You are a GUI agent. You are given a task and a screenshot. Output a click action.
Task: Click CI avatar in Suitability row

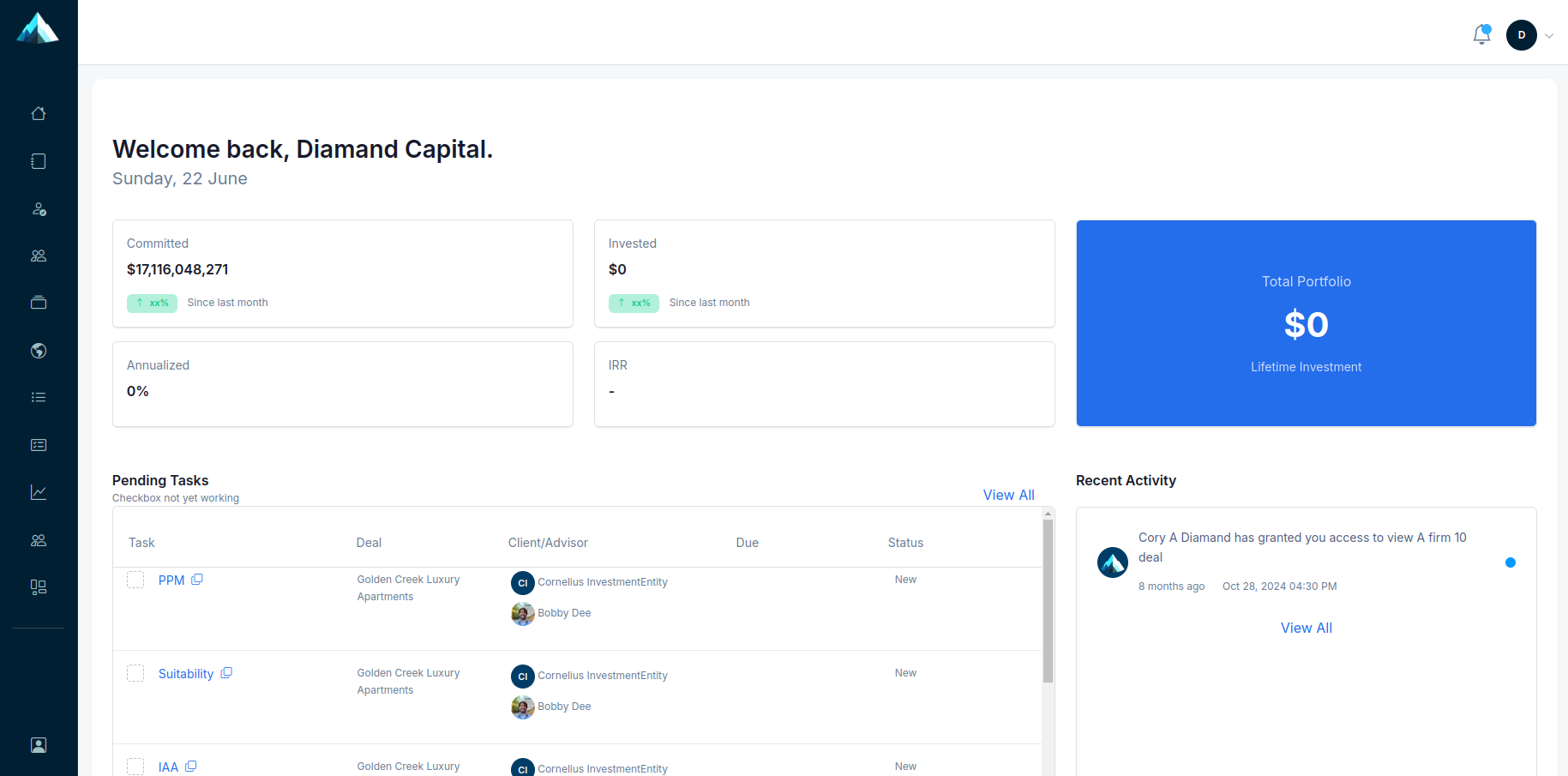pos(523,677)
